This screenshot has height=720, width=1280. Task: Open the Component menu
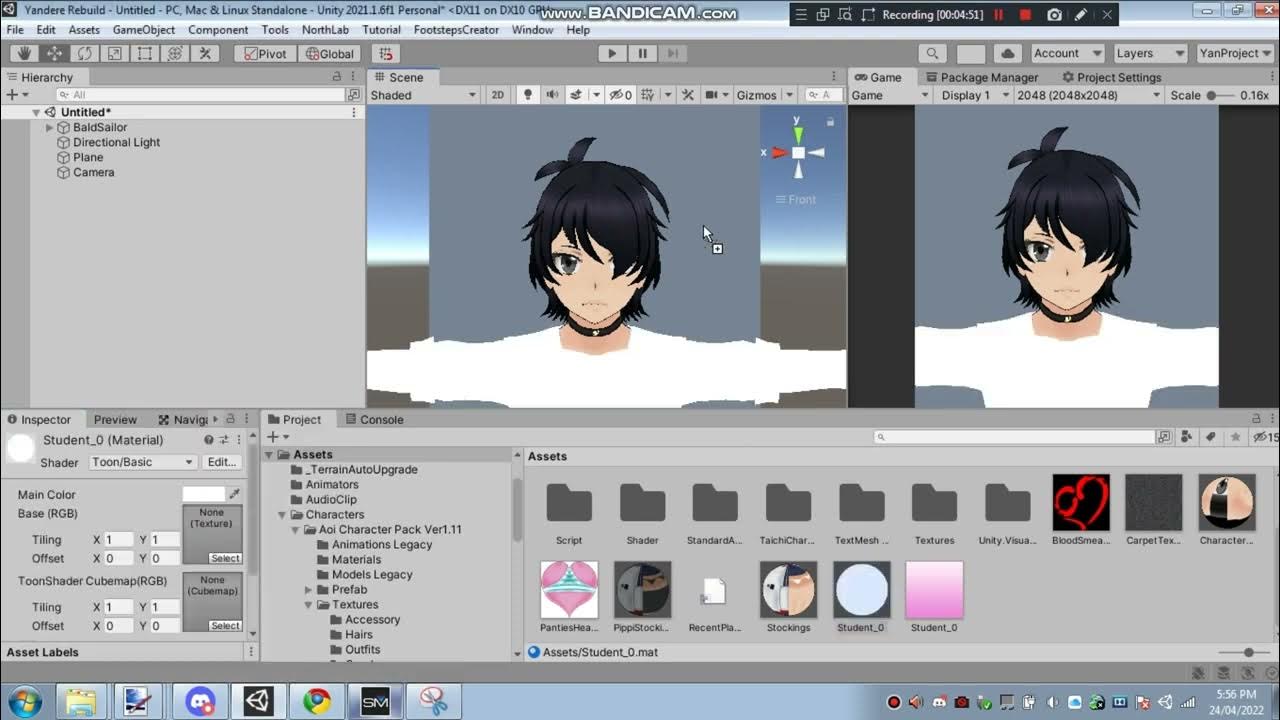[x=218, y=30]
